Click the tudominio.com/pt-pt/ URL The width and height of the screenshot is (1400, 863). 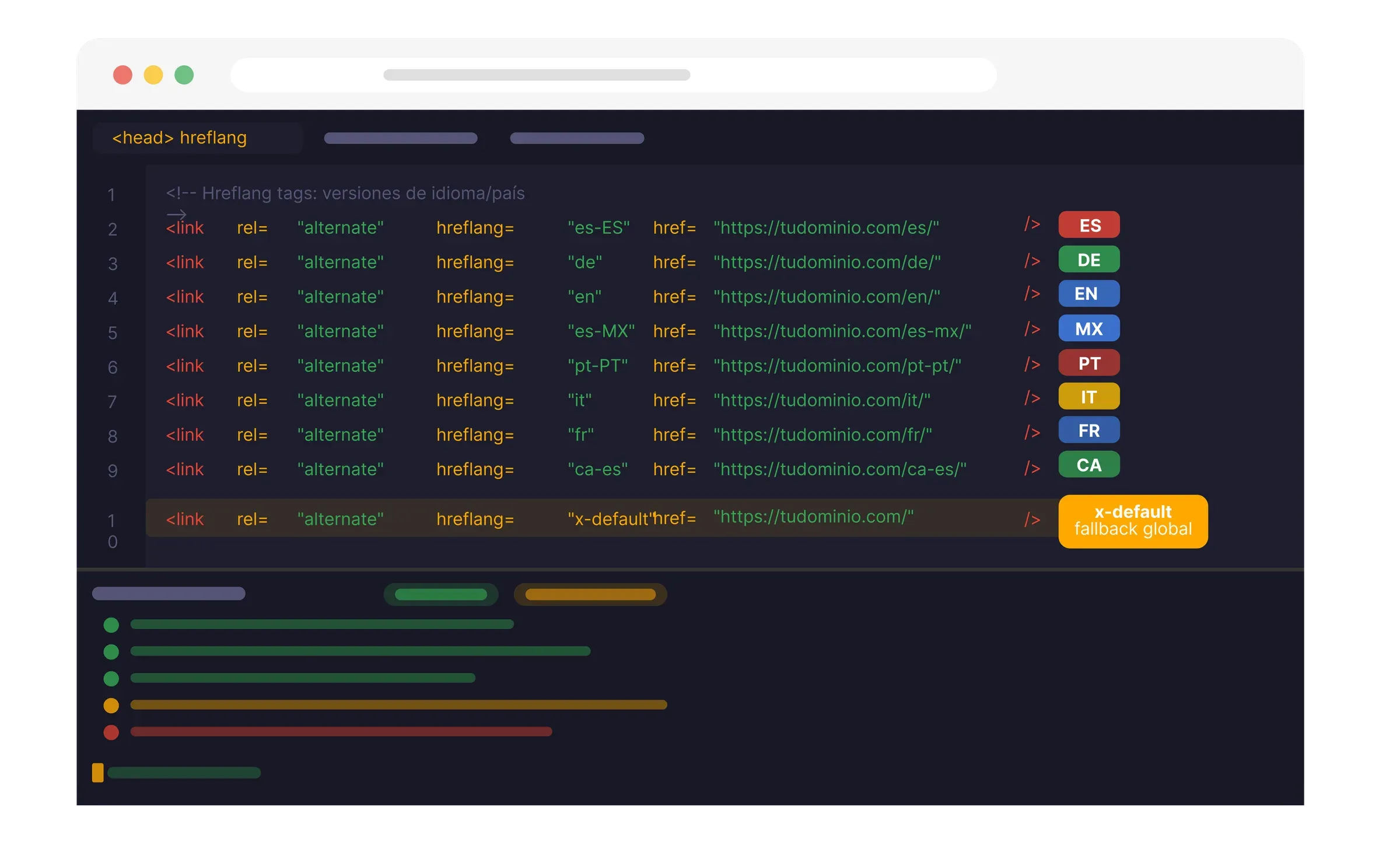837,366
